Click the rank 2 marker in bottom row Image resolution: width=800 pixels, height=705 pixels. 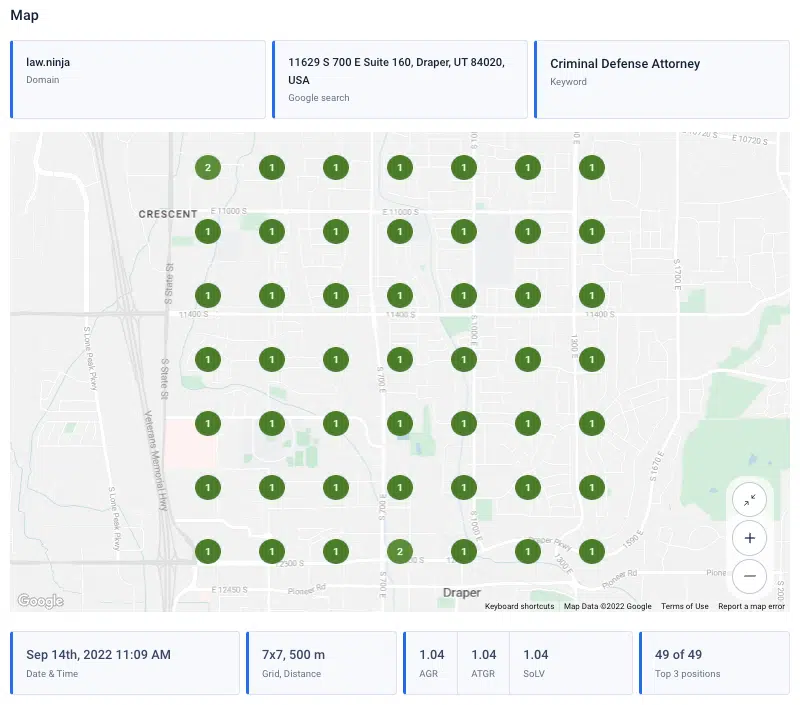(399, 551)
